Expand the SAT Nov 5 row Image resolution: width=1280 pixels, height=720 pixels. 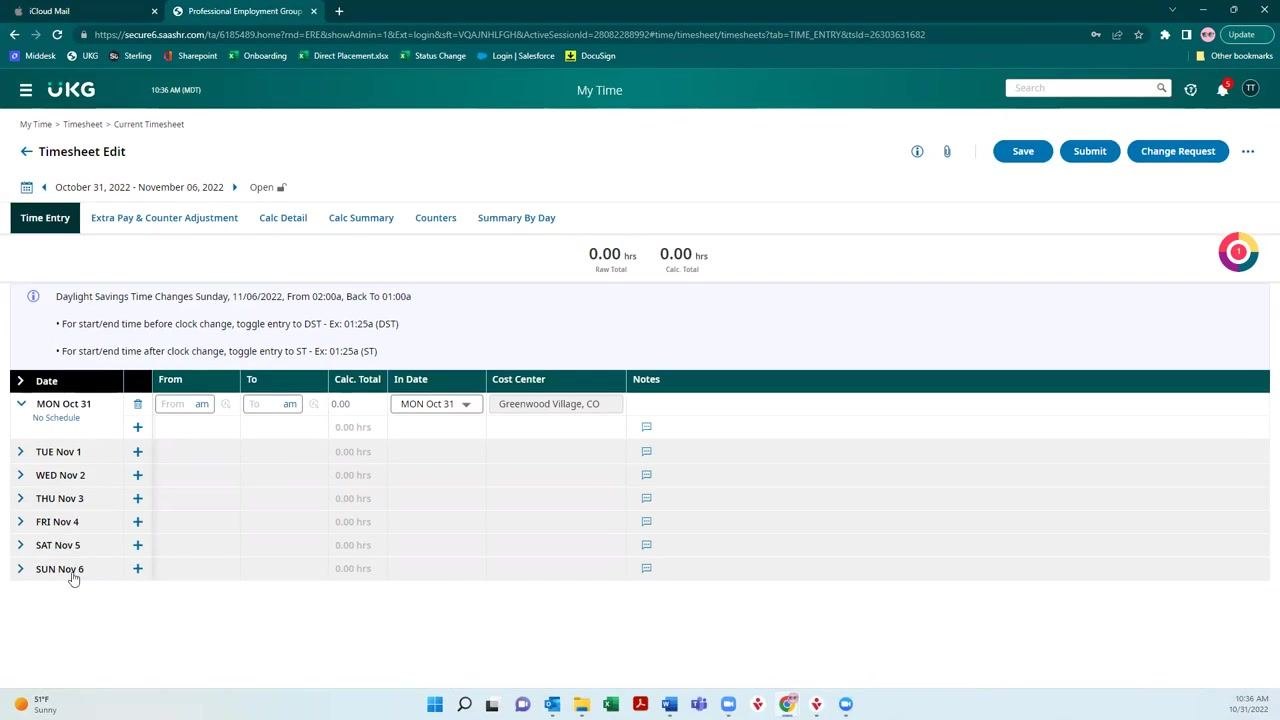(21, 545)
